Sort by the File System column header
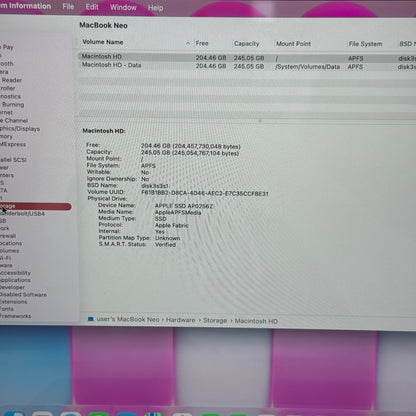The image size is (416, 416). (x=365, y=44)
